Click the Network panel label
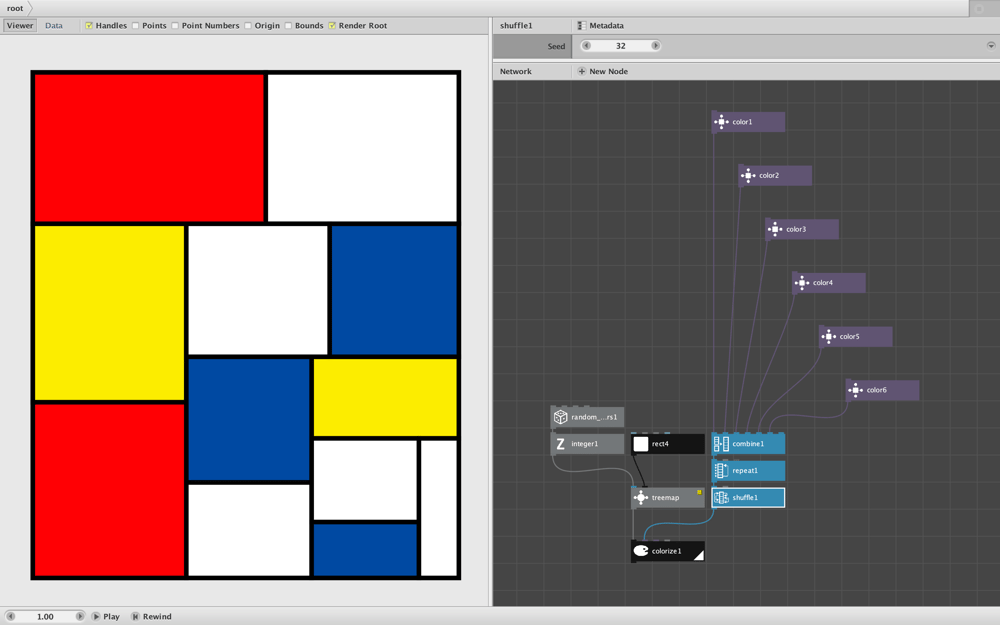The image size is (1000, 625). [515, 71]
